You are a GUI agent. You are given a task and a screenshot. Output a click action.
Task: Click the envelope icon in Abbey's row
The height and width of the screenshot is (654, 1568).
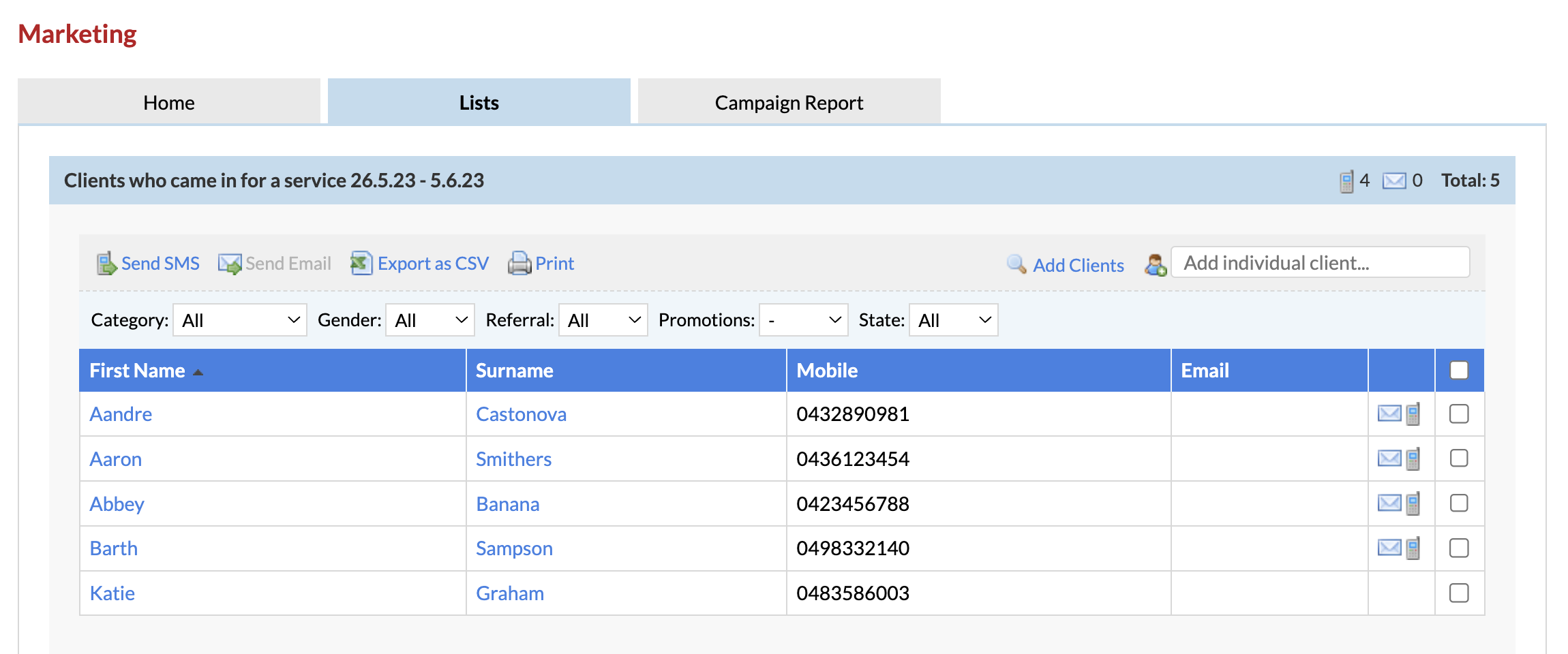(1389, 503)
